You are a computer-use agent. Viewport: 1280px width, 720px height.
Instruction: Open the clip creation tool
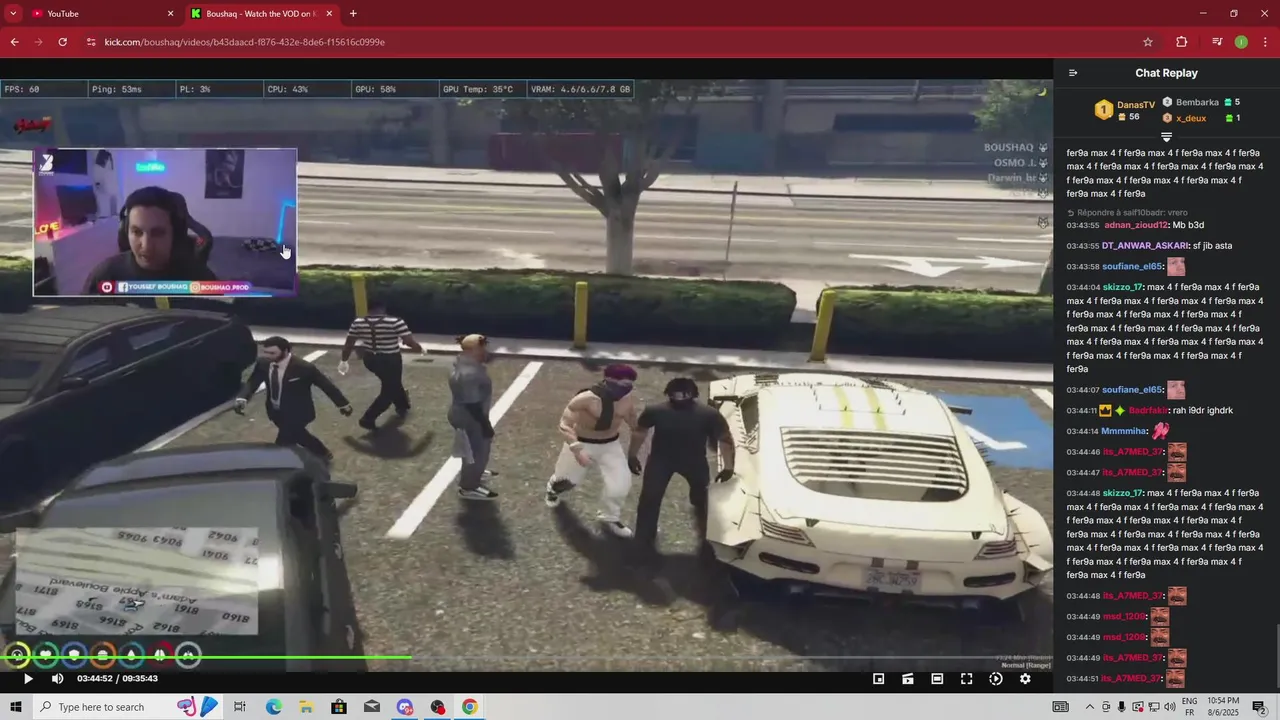tap(908, 679)
